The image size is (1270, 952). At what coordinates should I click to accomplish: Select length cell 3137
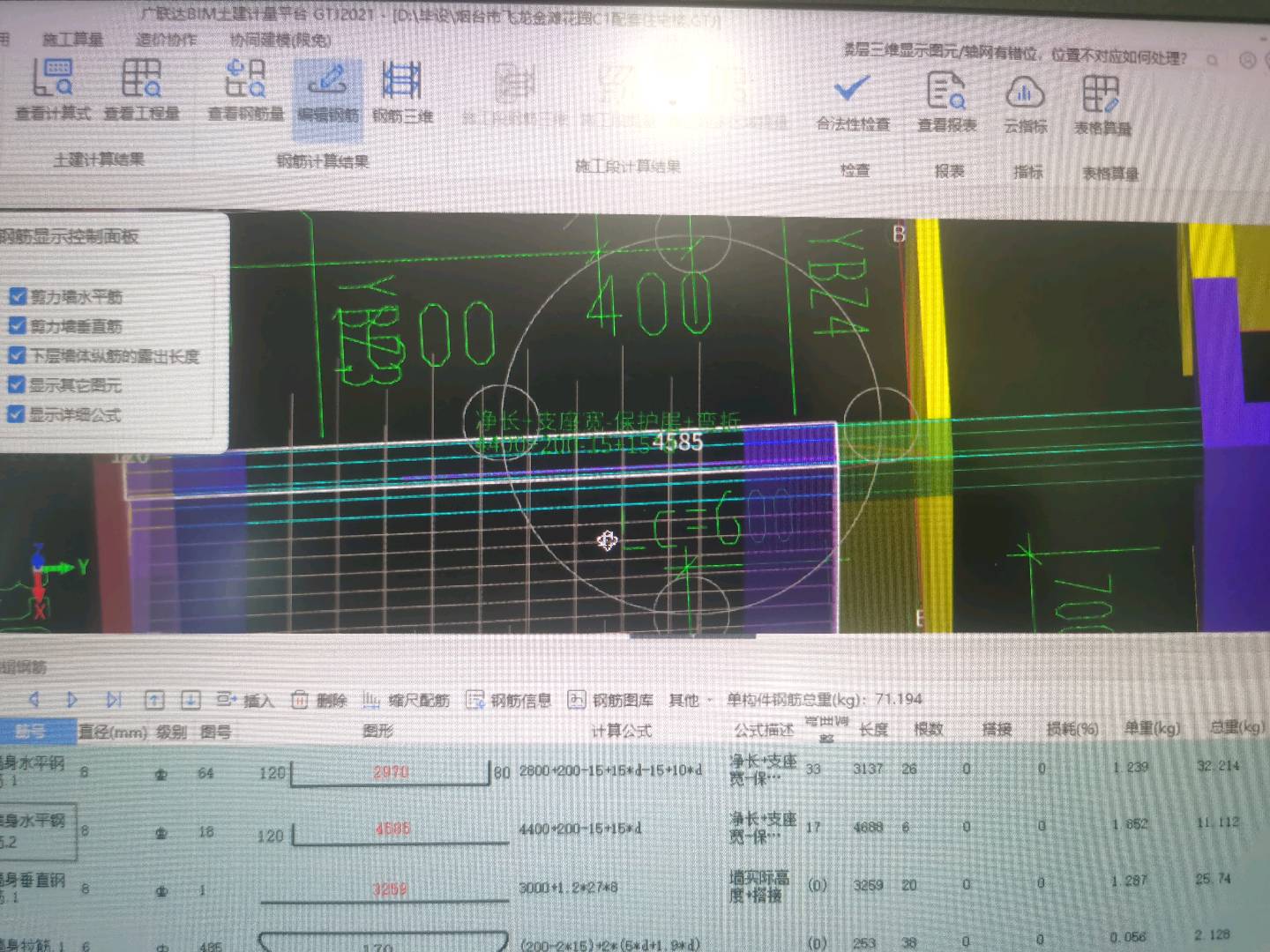pyautogui.click(x=868, y=769)
